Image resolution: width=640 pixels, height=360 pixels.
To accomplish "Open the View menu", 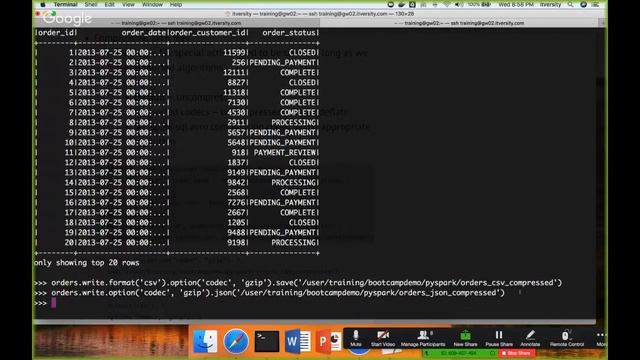I will pos(128,4).
